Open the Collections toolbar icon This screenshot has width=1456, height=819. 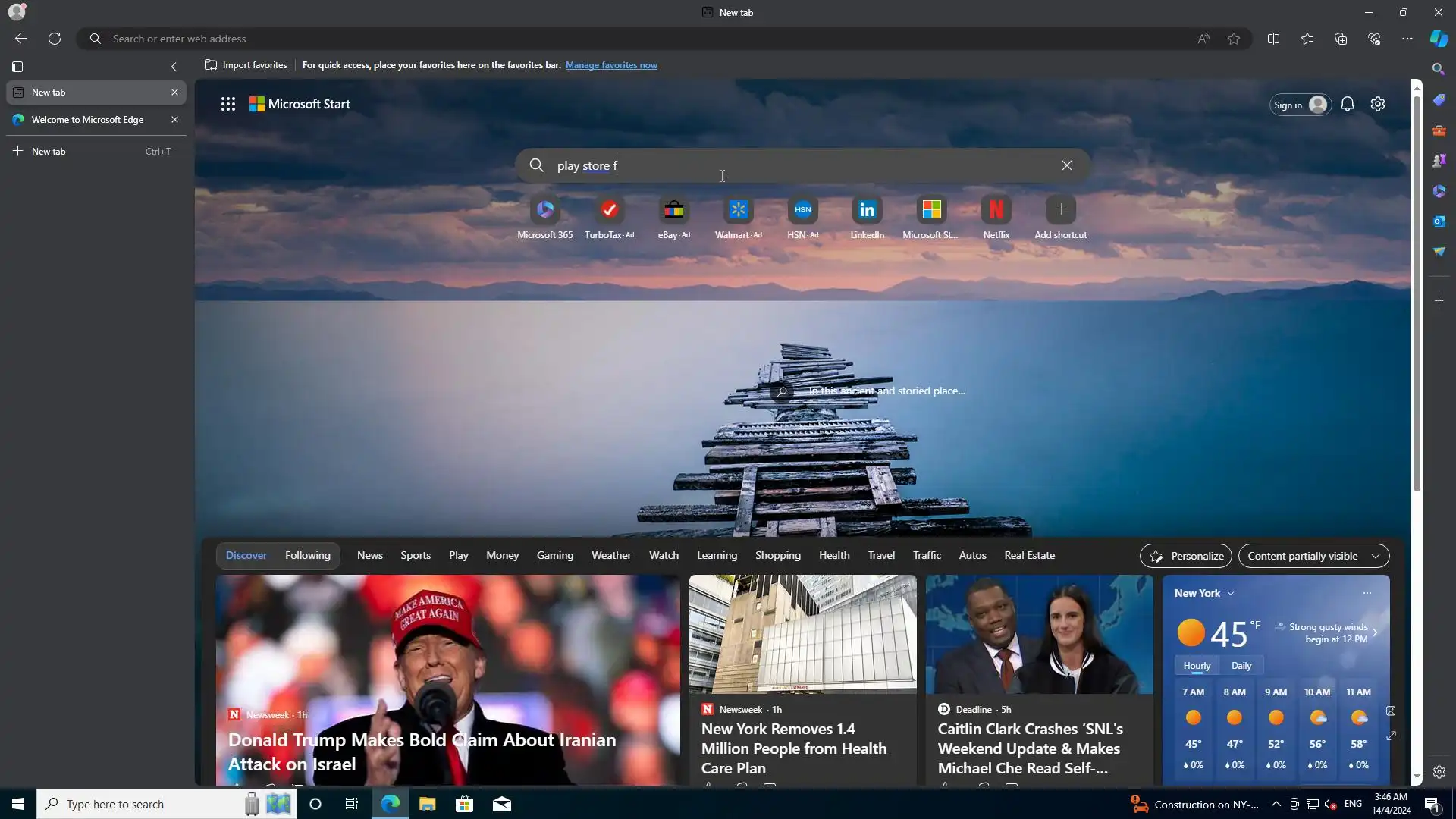pyautogui.click(x=1341, y=39)
